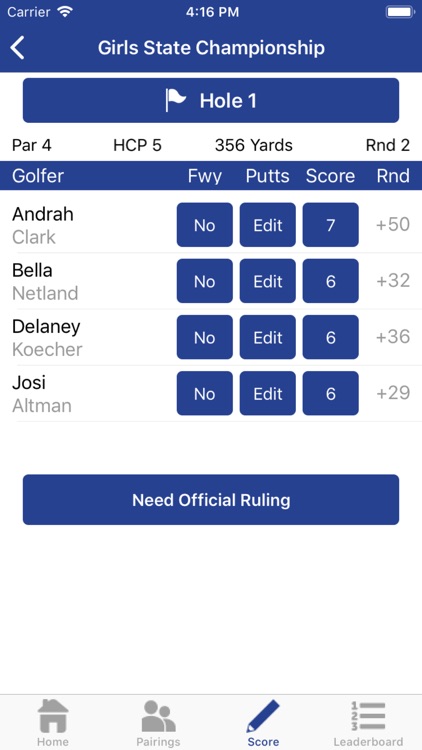Toggle fairway hit for Josi Altman
This screenshot has height=750, width=422.
(205, 394)
